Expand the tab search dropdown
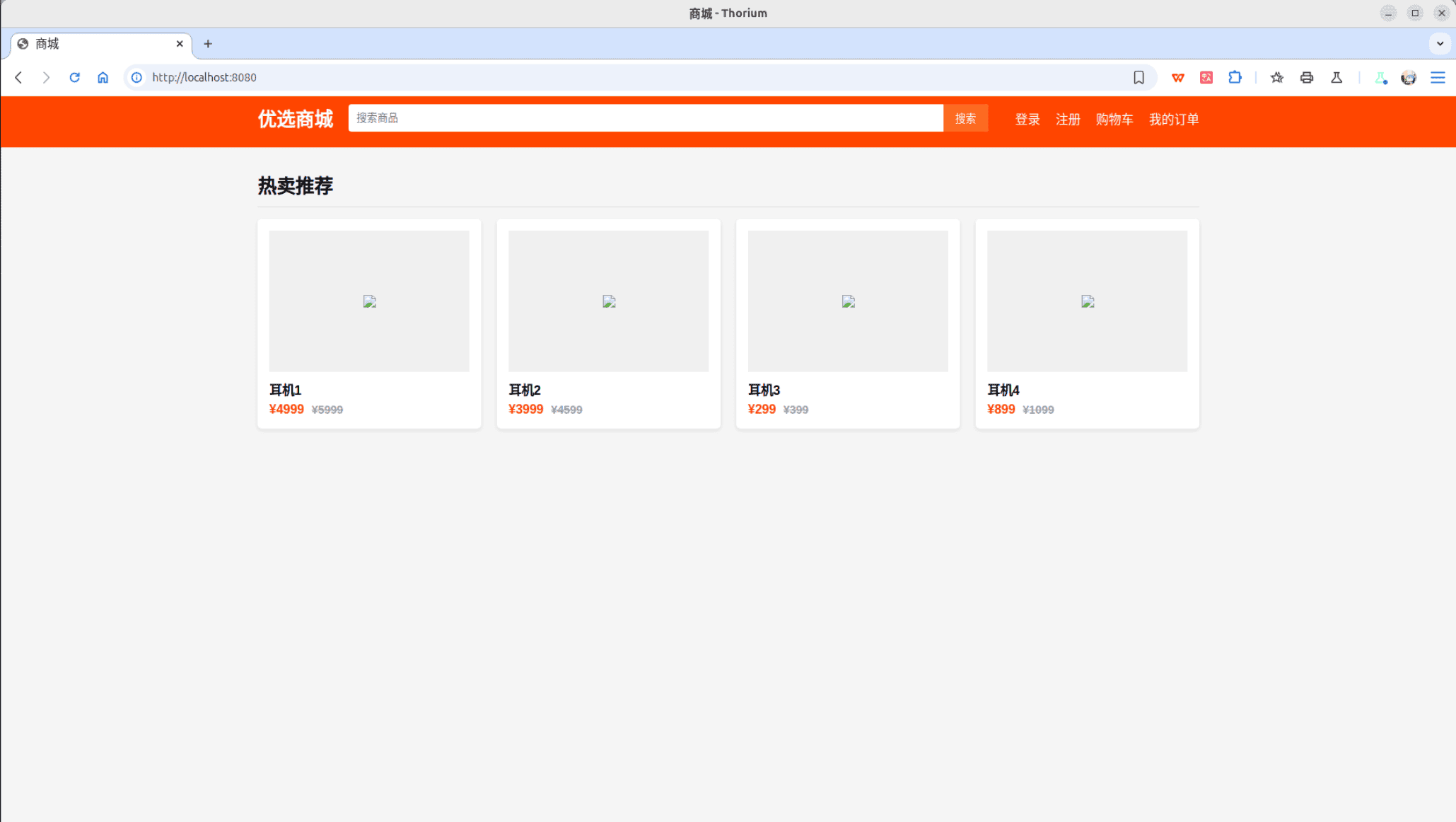This screenshot has width=1456, height=822. coord(1440,44)
